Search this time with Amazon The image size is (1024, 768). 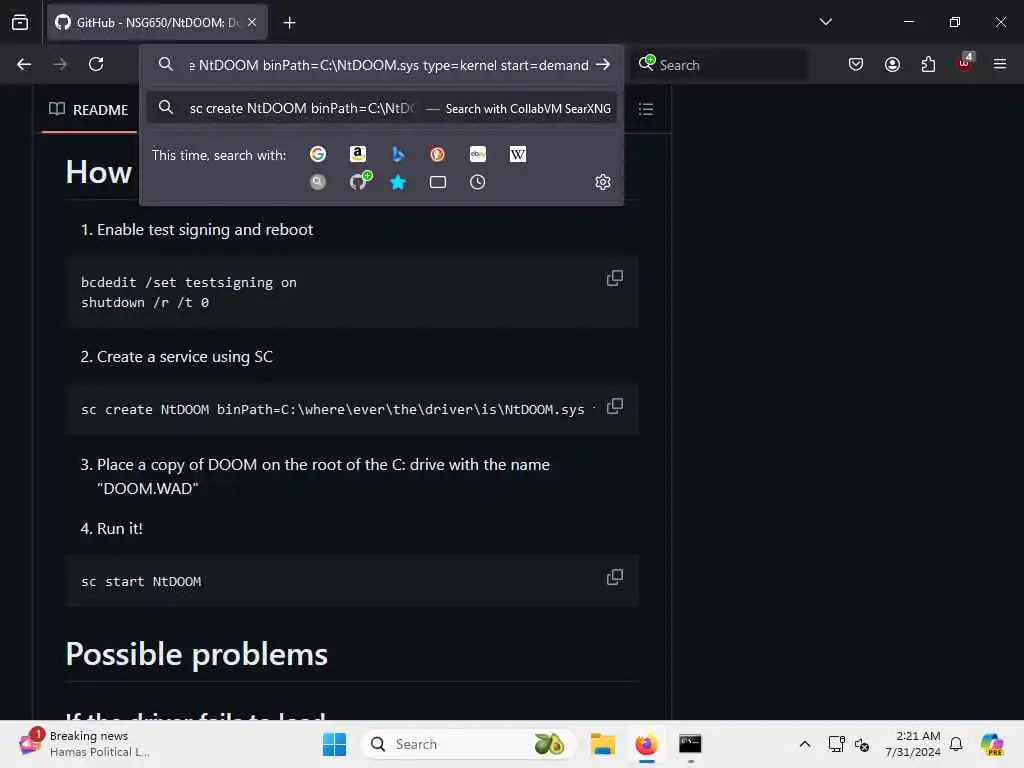point(358,154)
